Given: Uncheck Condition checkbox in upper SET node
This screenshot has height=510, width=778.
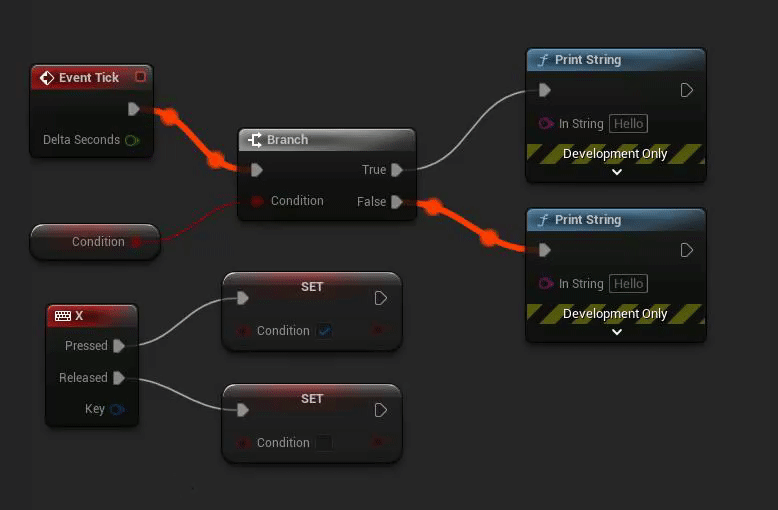Looking at the screenshot, I should point(324,331).
